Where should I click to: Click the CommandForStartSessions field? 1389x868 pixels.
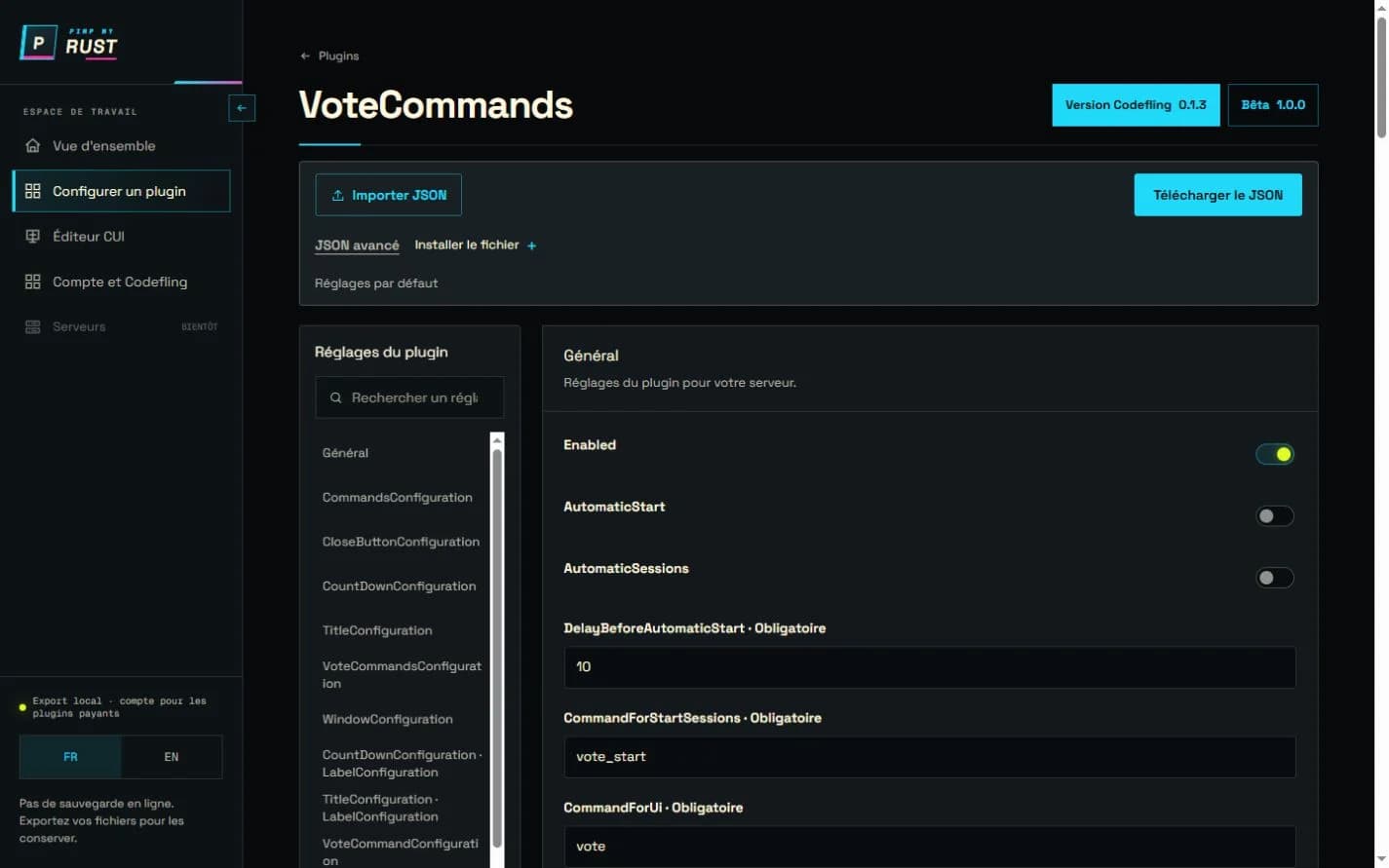pyautogui.click(x=930, y=757)
